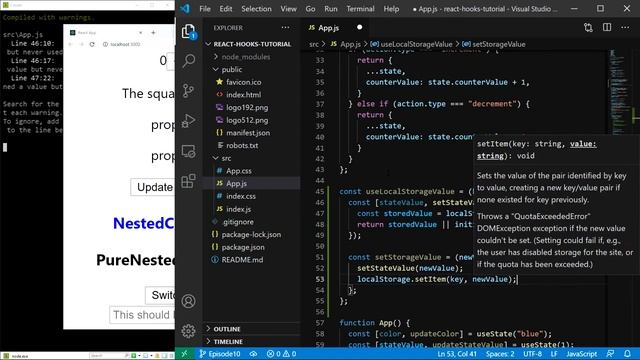The width and height of the screenshot is (640, 360).
Task: Open the Terminal menu
Action: coord(360,9)
